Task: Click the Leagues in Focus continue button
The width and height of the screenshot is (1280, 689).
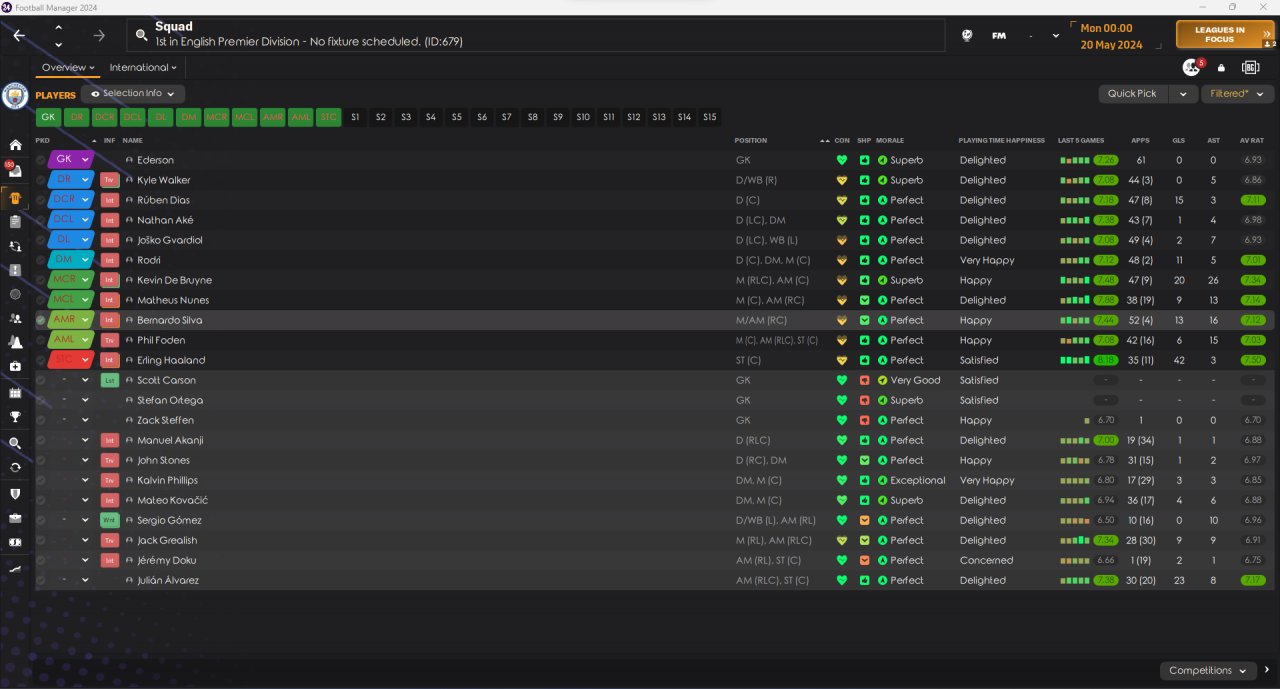Action: [x=1225, y=35]
